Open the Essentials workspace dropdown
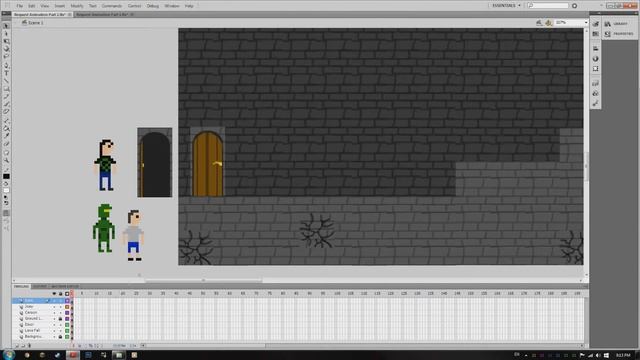Viewport: 640px width, 360px height. 506,6
